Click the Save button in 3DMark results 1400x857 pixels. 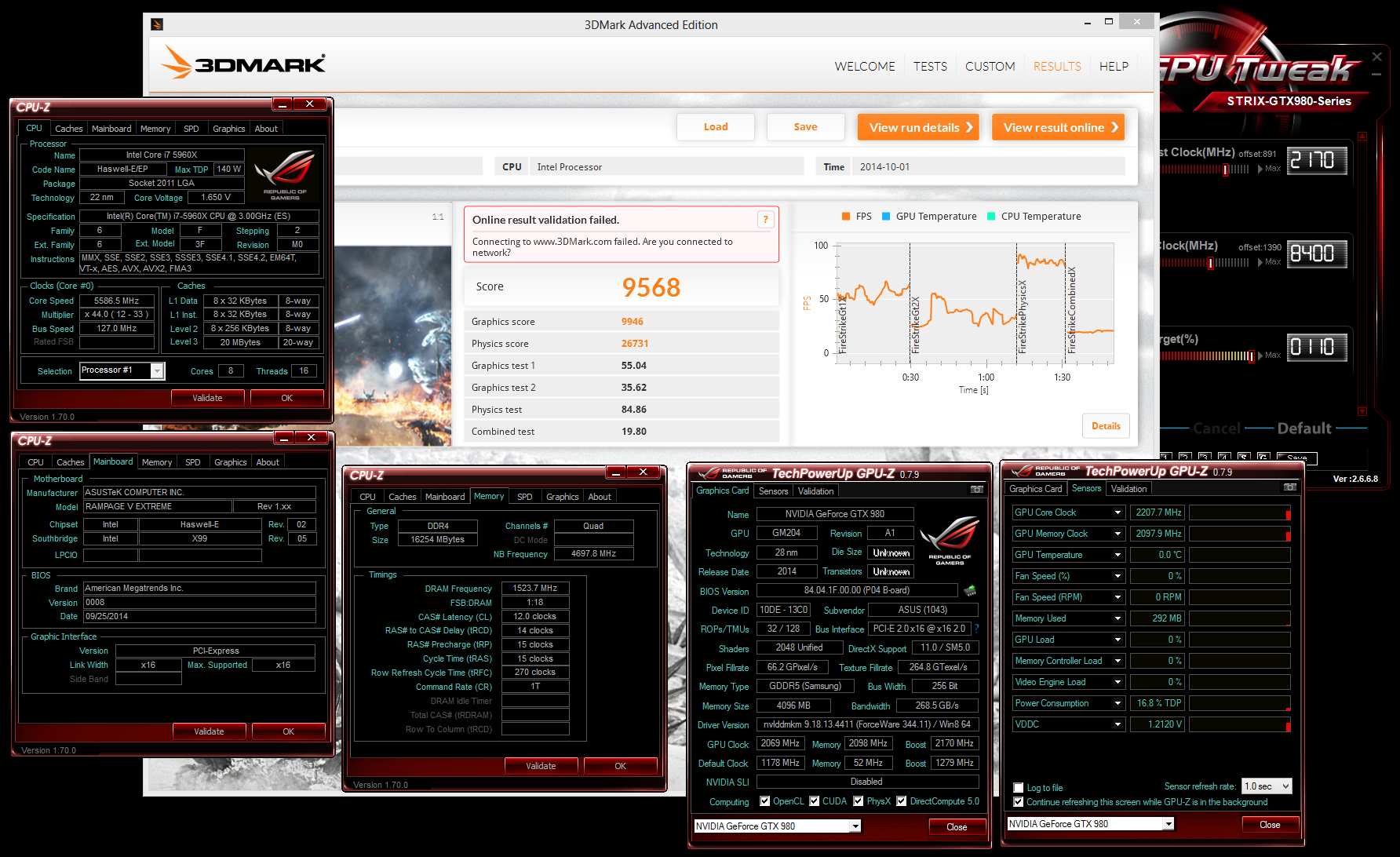coord(806,127)
